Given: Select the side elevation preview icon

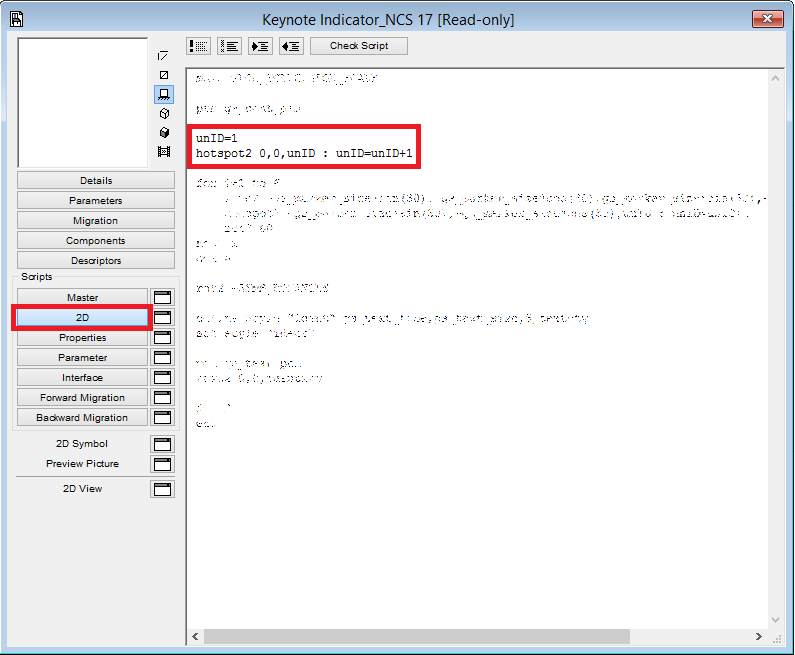Looking at the screenshot, I should pos(164,94).
